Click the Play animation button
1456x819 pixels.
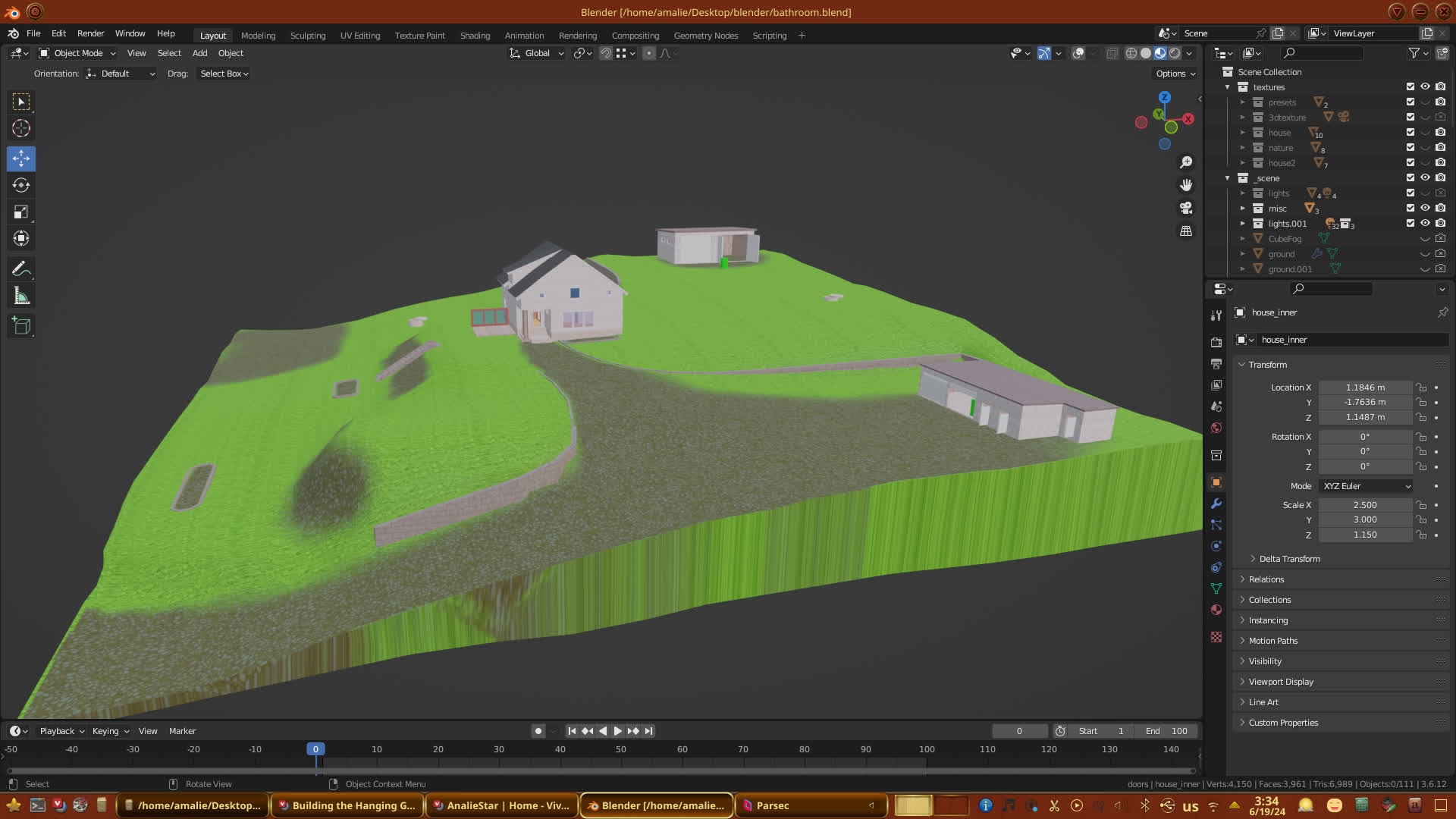tap(617, 731)
